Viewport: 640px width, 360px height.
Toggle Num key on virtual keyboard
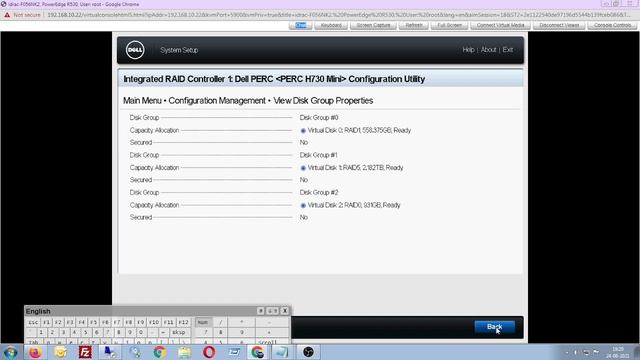point(203,322)
